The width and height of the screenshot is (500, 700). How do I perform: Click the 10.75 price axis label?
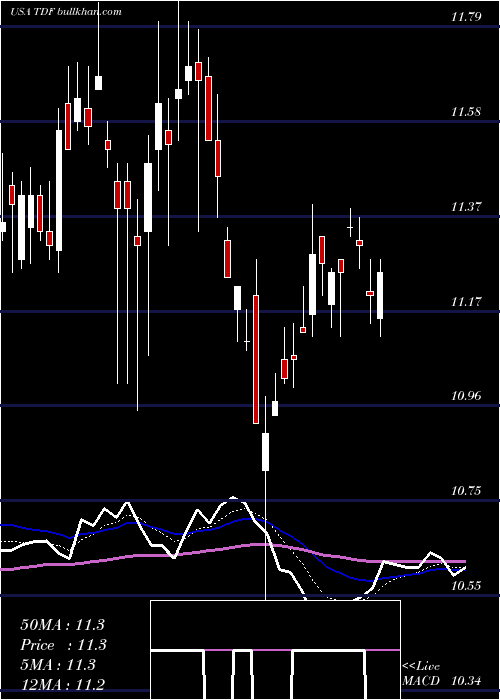coord(466,491)
